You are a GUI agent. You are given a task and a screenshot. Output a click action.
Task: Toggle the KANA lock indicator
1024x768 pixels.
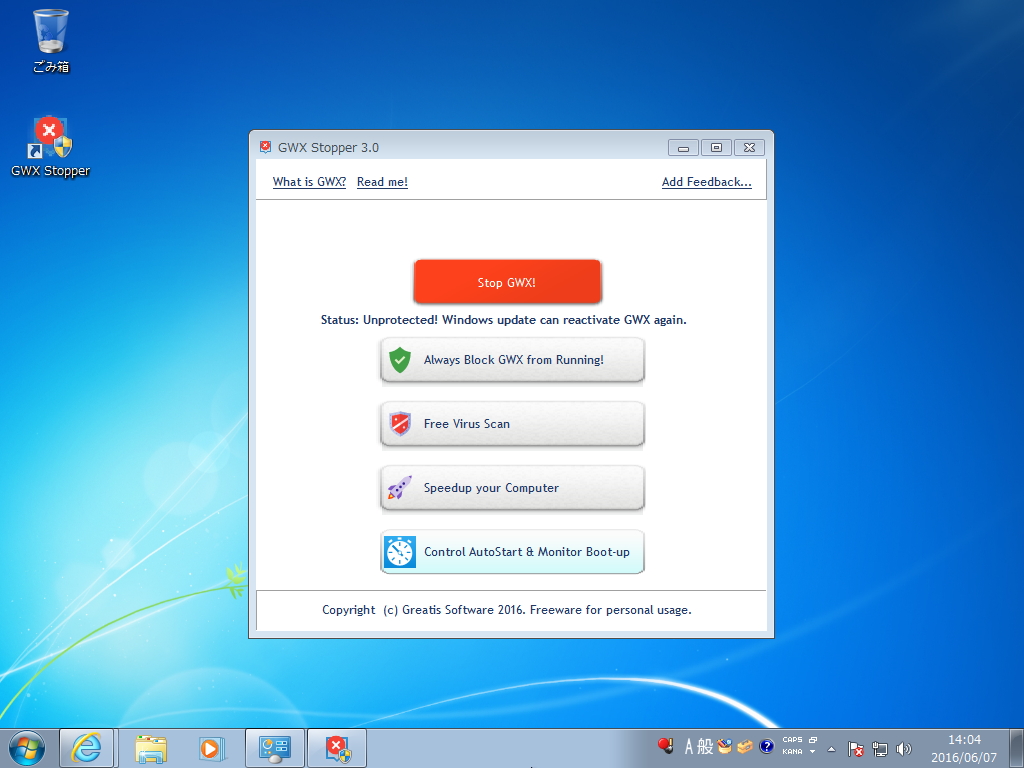[x=792, y=752]
